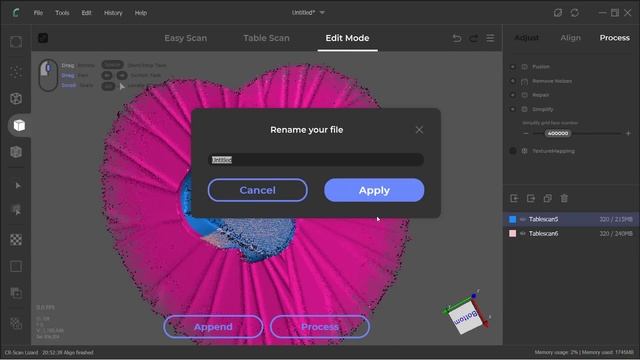
Task: Close the Rename your file dialog
Action: pos(419,130)
